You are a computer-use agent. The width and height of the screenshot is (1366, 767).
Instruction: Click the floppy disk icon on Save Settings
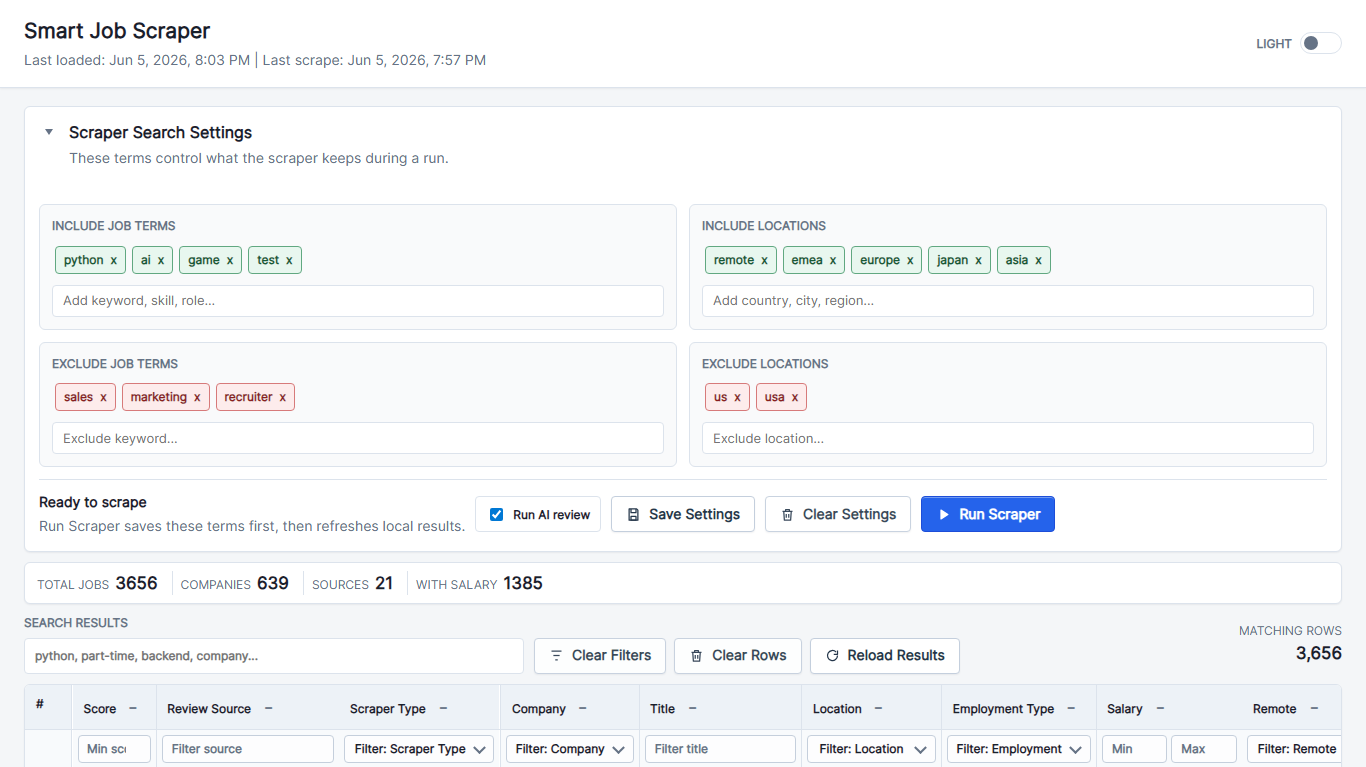point(633,514)
